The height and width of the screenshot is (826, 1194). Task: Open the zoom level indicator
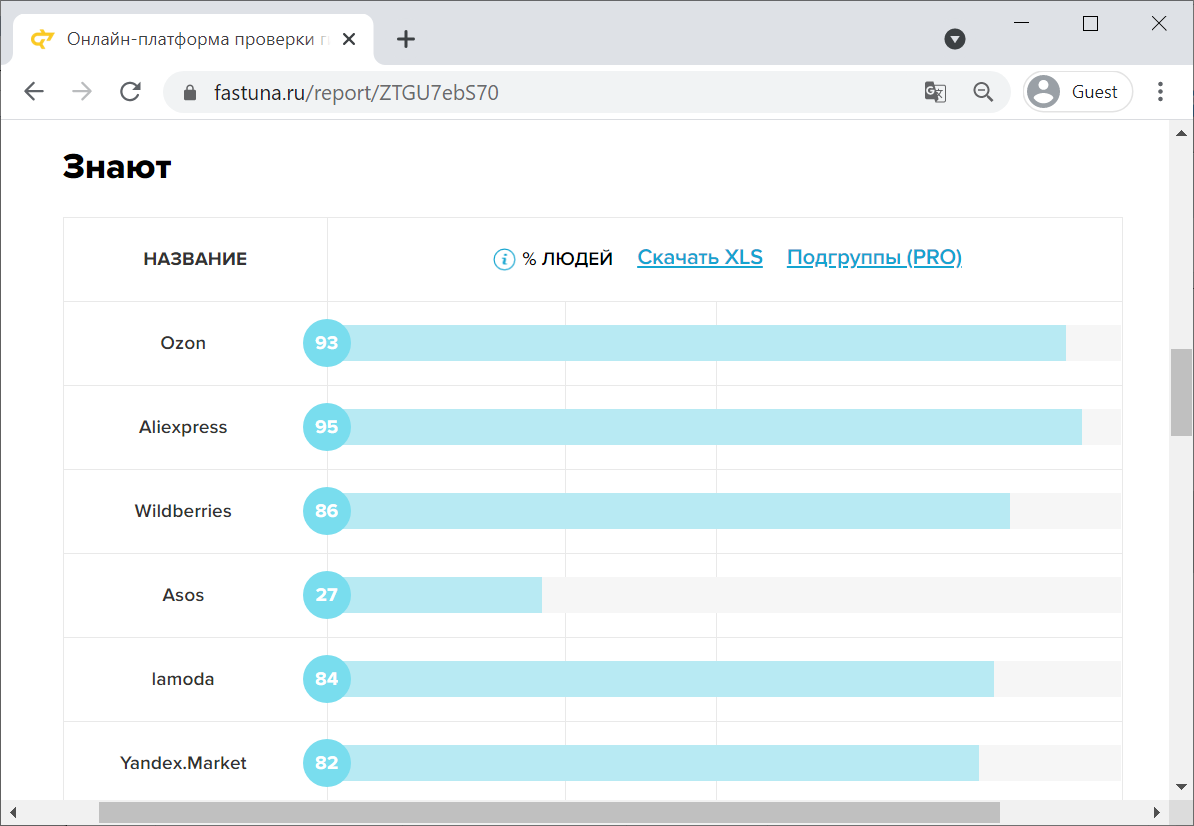click(x=983, y=92)
